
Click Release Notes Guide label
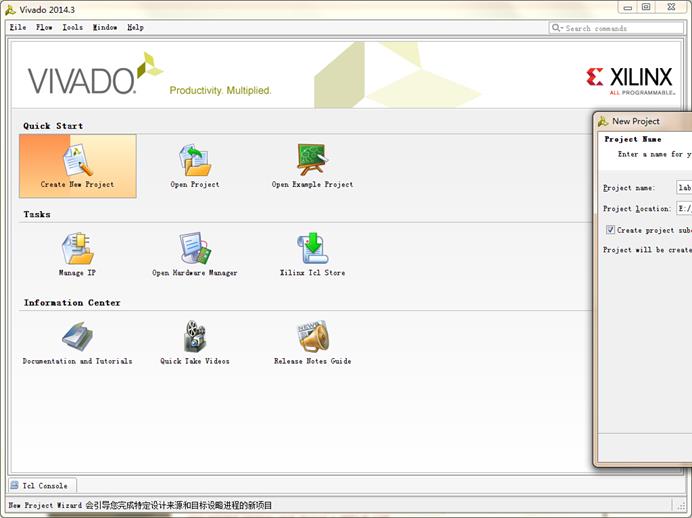click(x=312, y=361)
